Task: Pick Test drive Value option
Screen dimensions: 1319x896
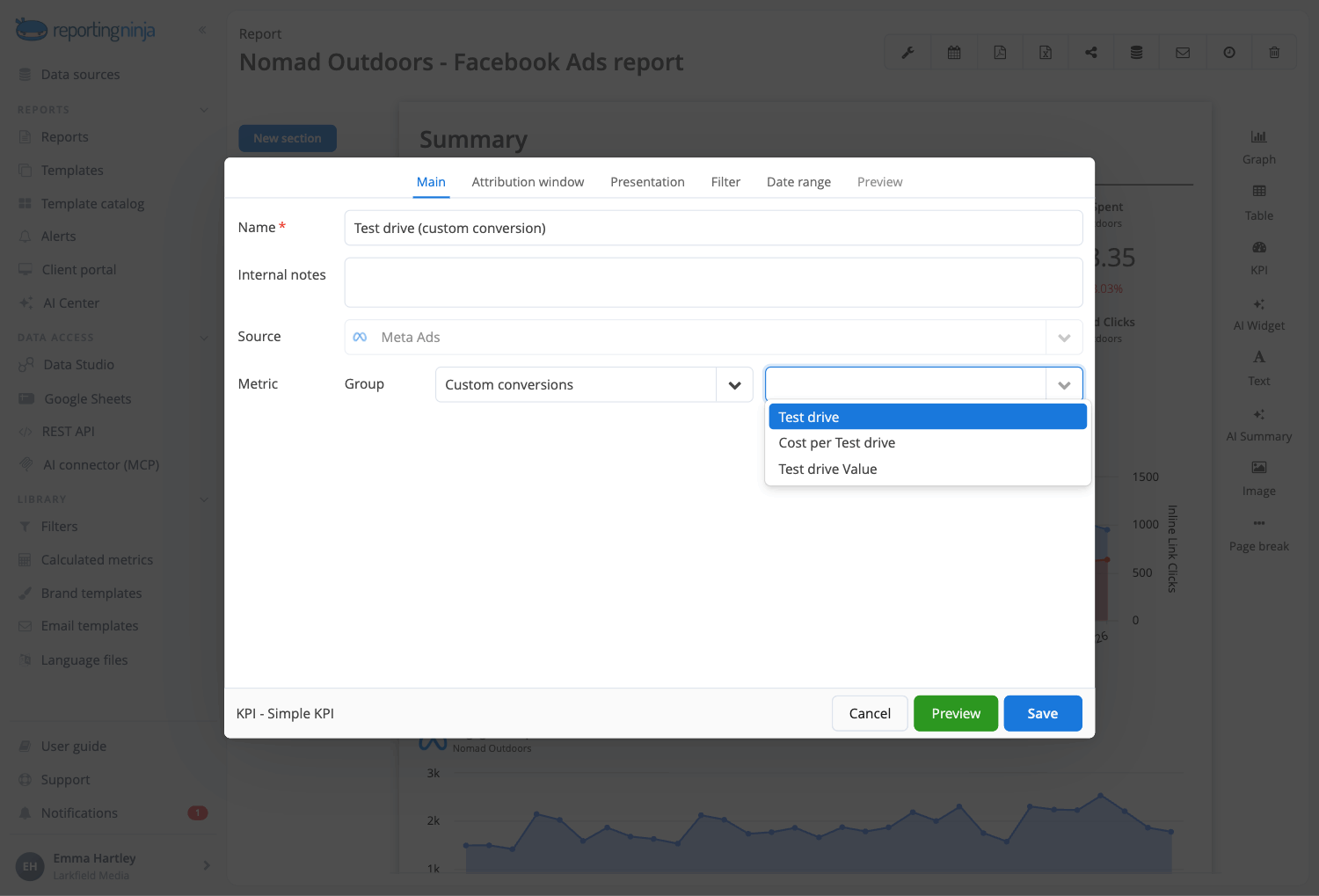Action: pyautogui.click(x=928, y=470)
